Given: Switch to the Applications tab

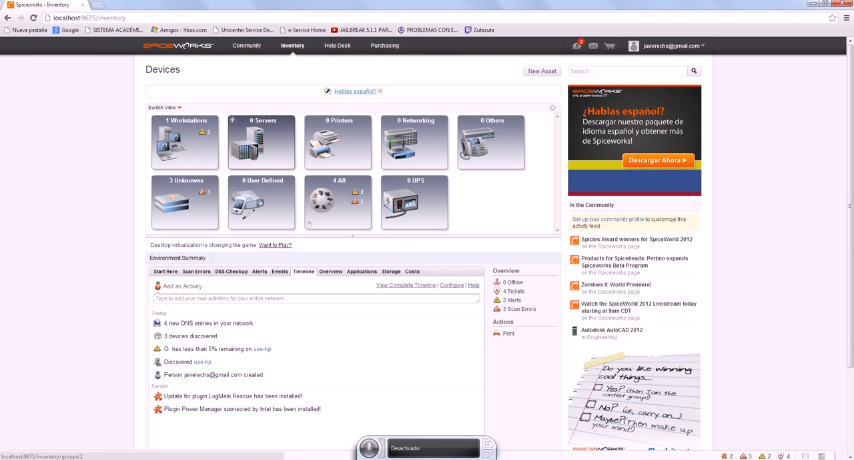Looking at the screenshot, I should [x=361, y=271].
